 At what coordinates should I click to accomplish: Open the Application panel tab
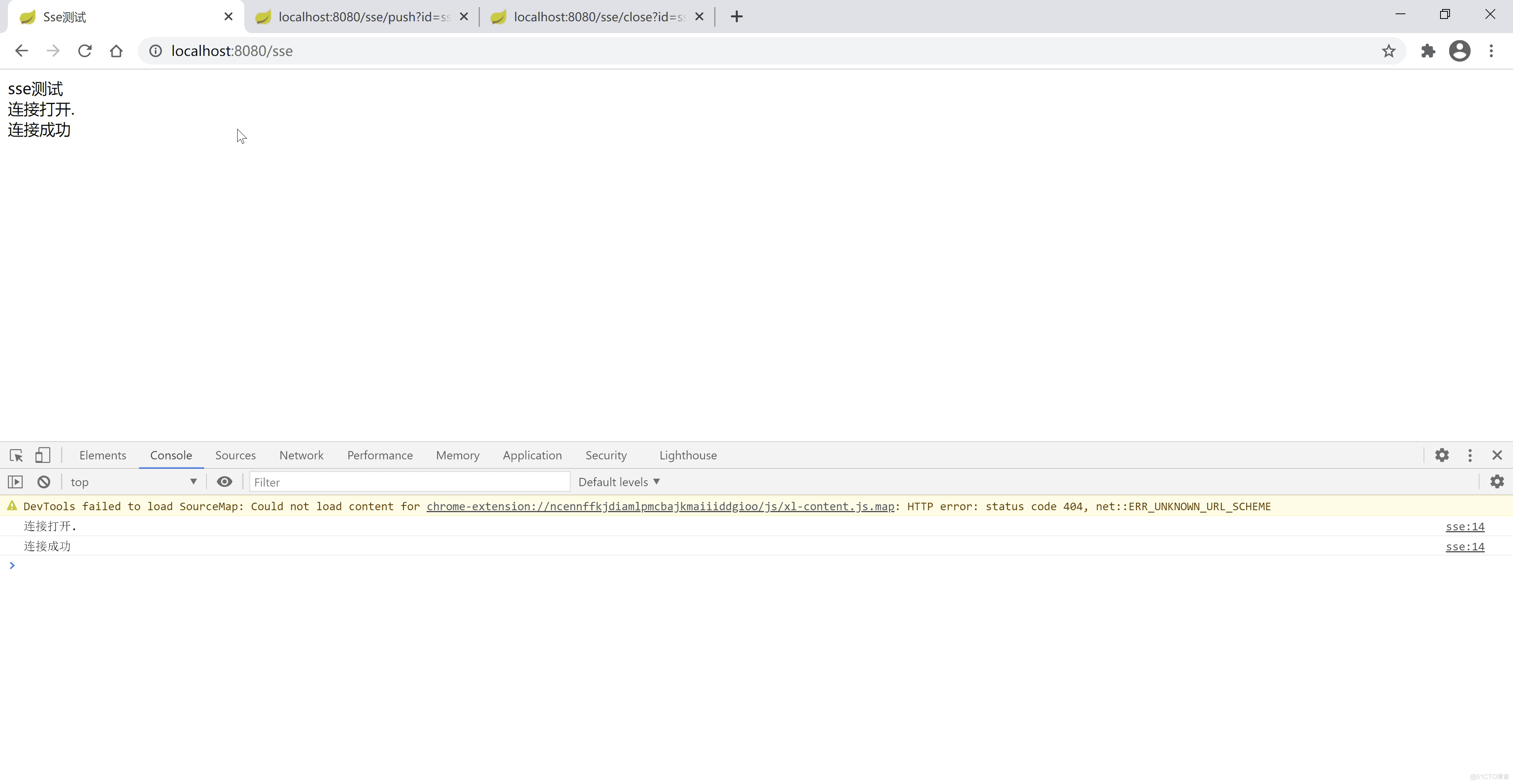click(x=532, y=455)
